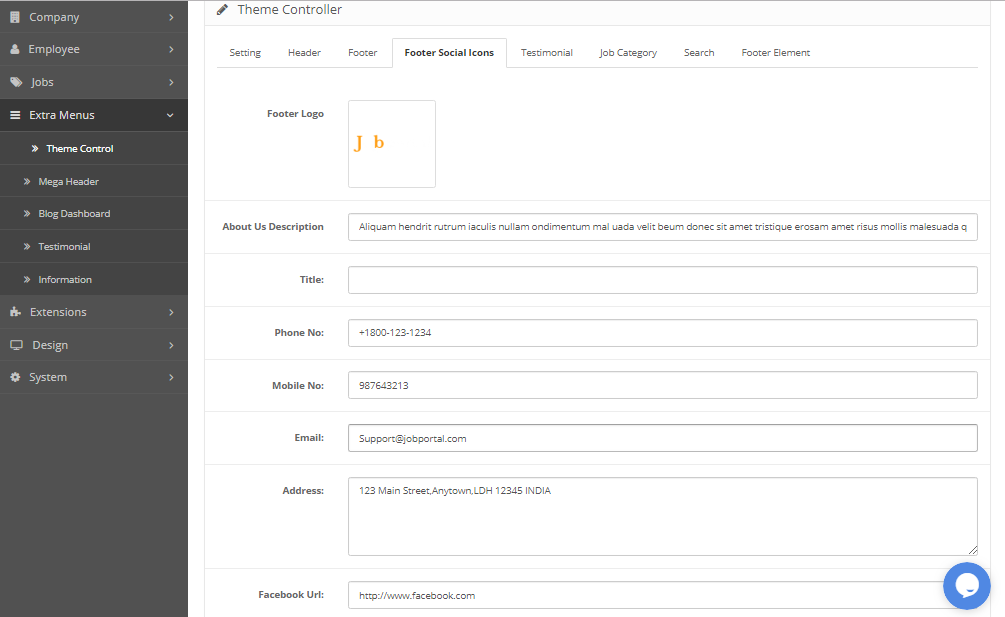Expand the System menu arrow
1005x617 pixels.
171,377
